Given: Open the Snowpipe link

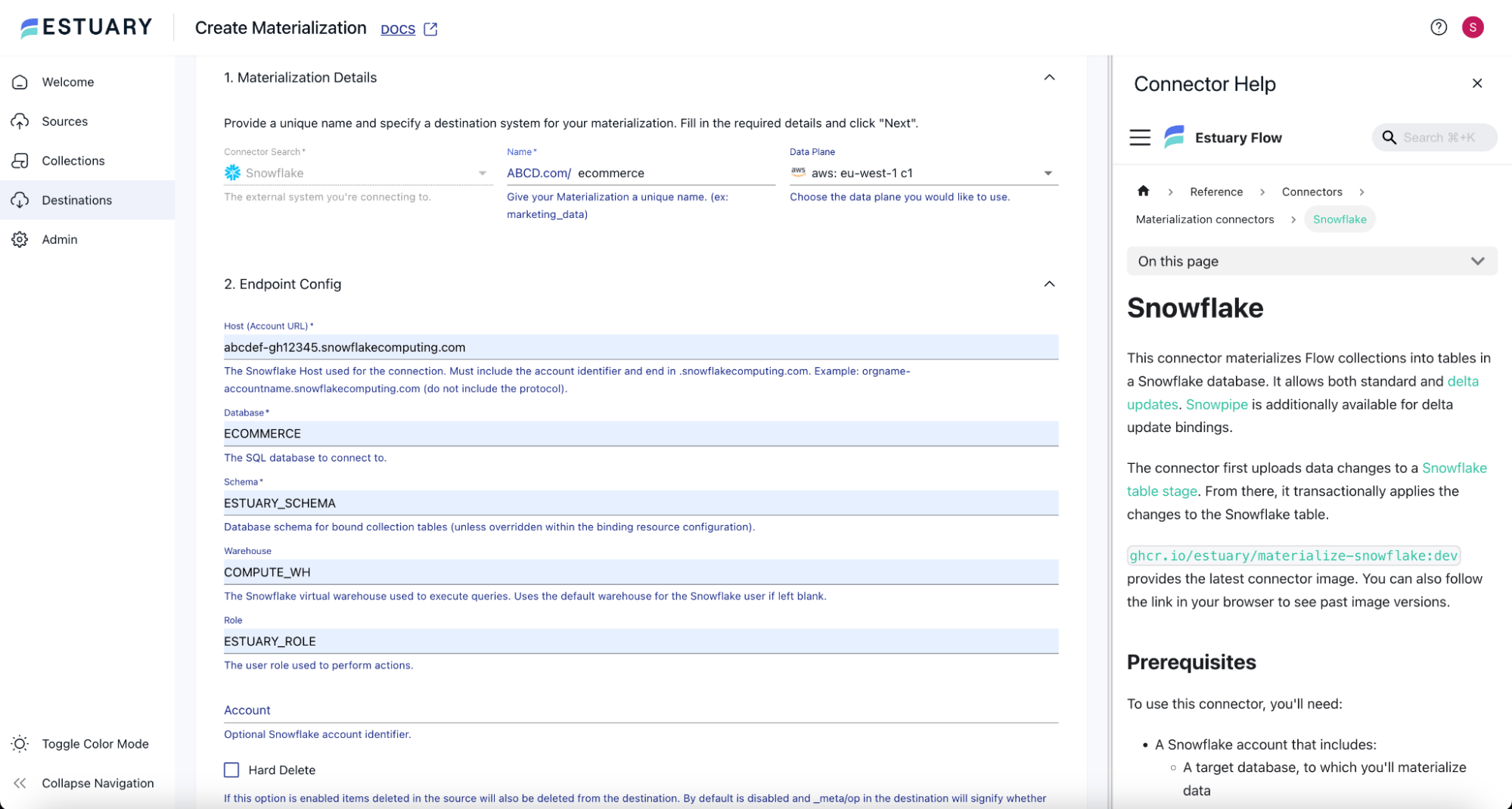Looking at the screenshot, I should coord(1216,404).
